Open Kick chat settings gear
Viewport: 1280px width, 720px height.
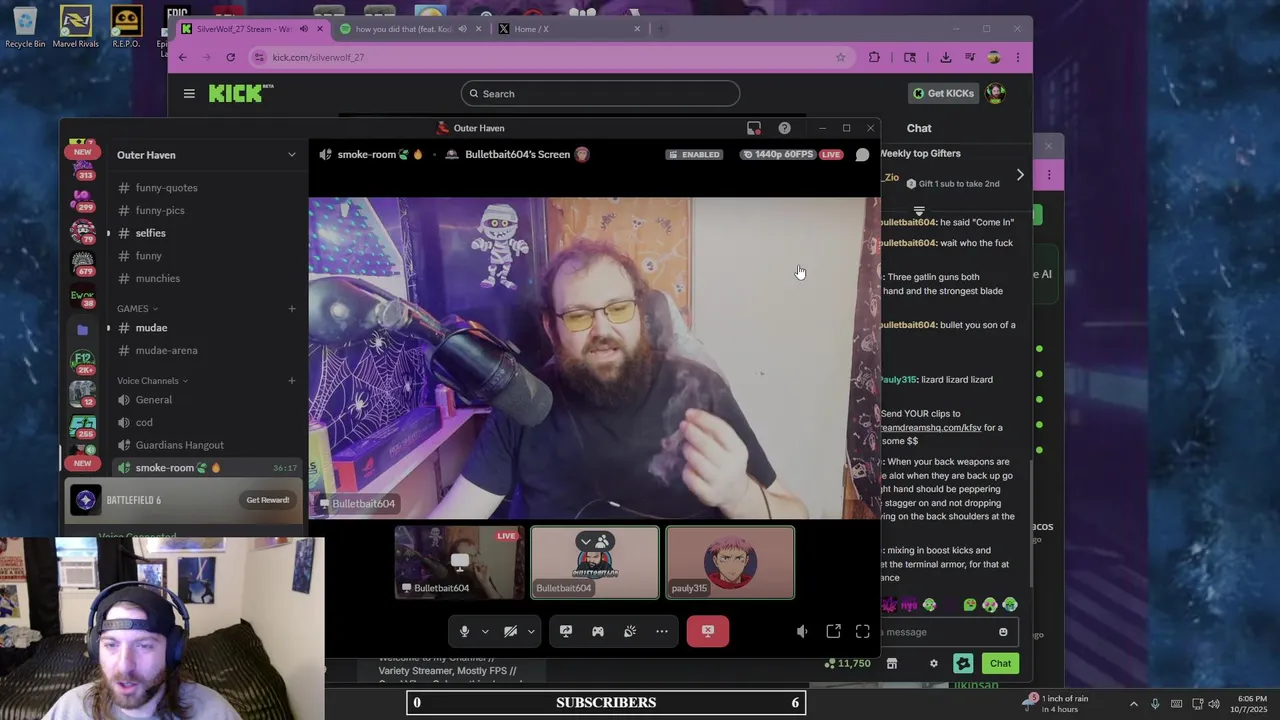tap(934, 664)
